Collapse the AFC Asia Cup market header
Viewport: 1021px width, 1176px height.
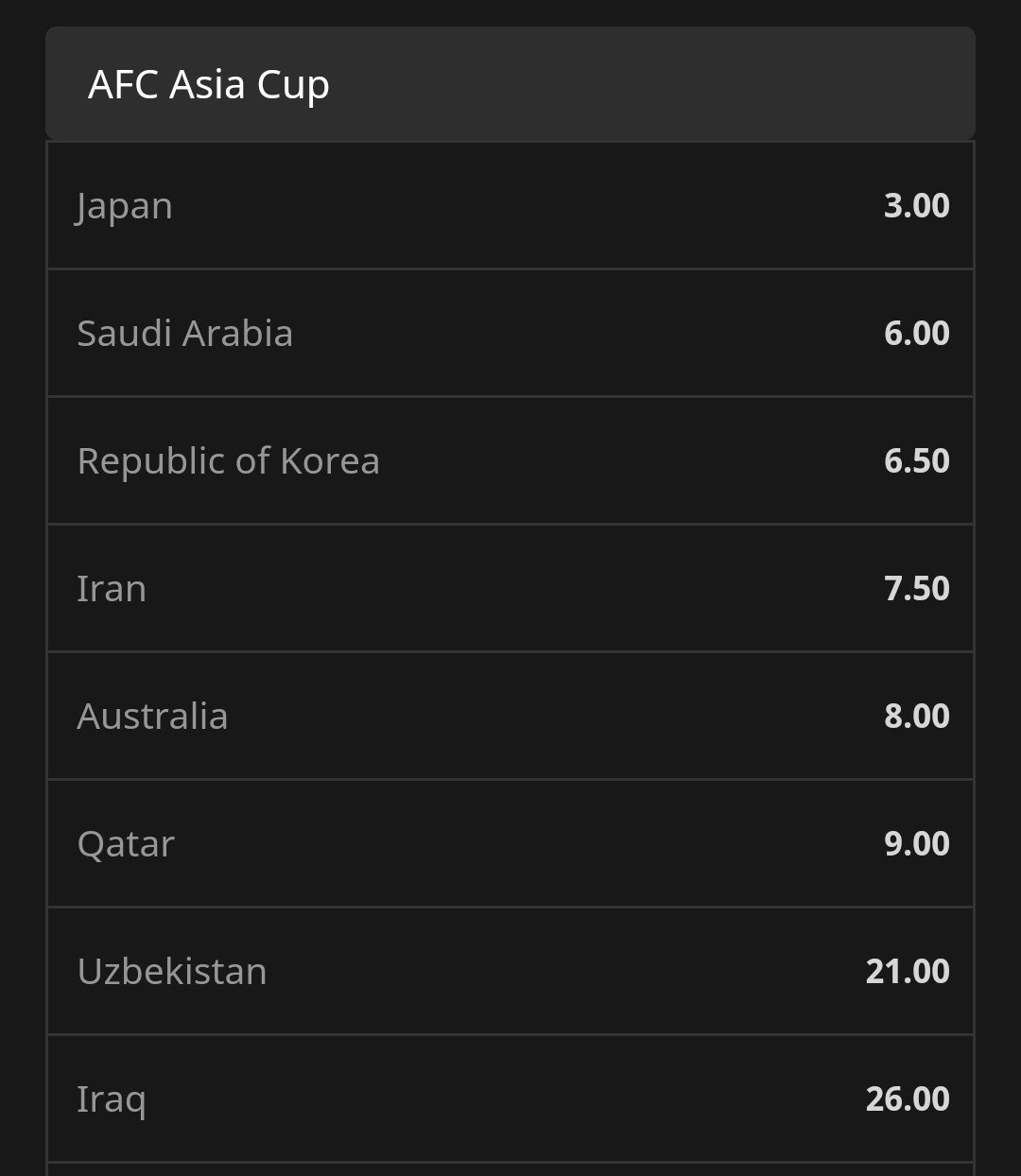(x=510, y=84)
